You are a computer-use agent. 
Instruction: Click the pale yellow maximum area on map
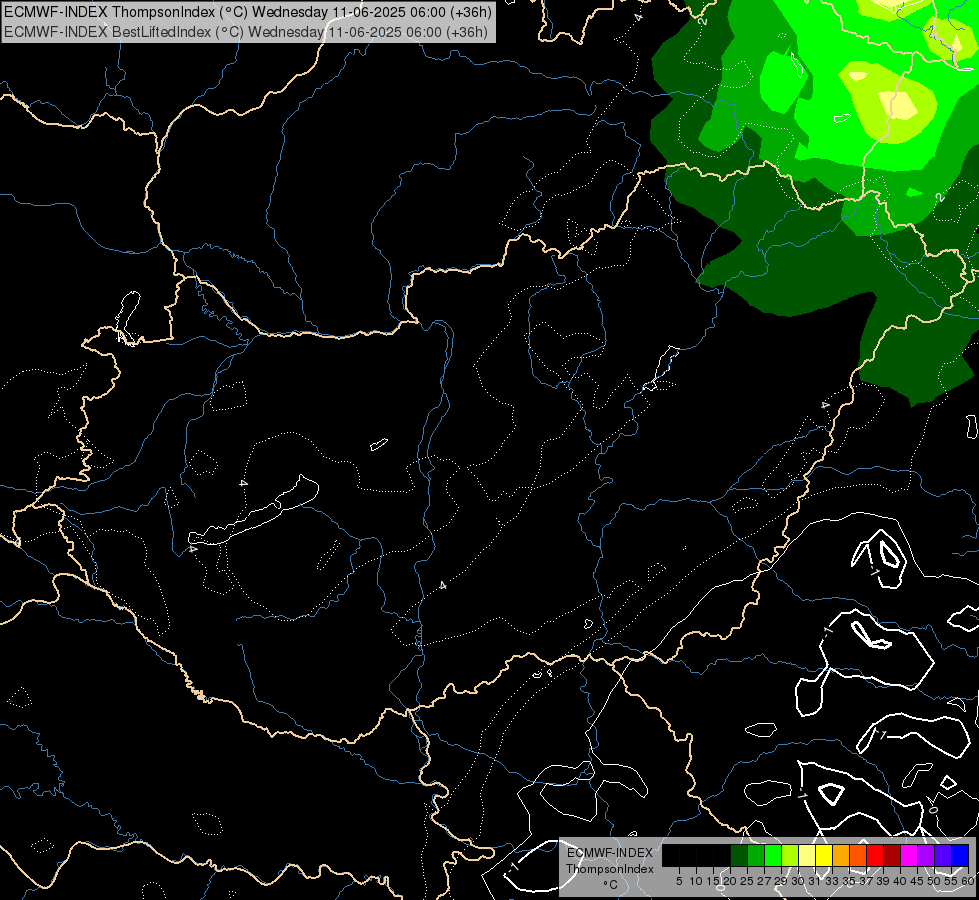[x=898, y=105]
